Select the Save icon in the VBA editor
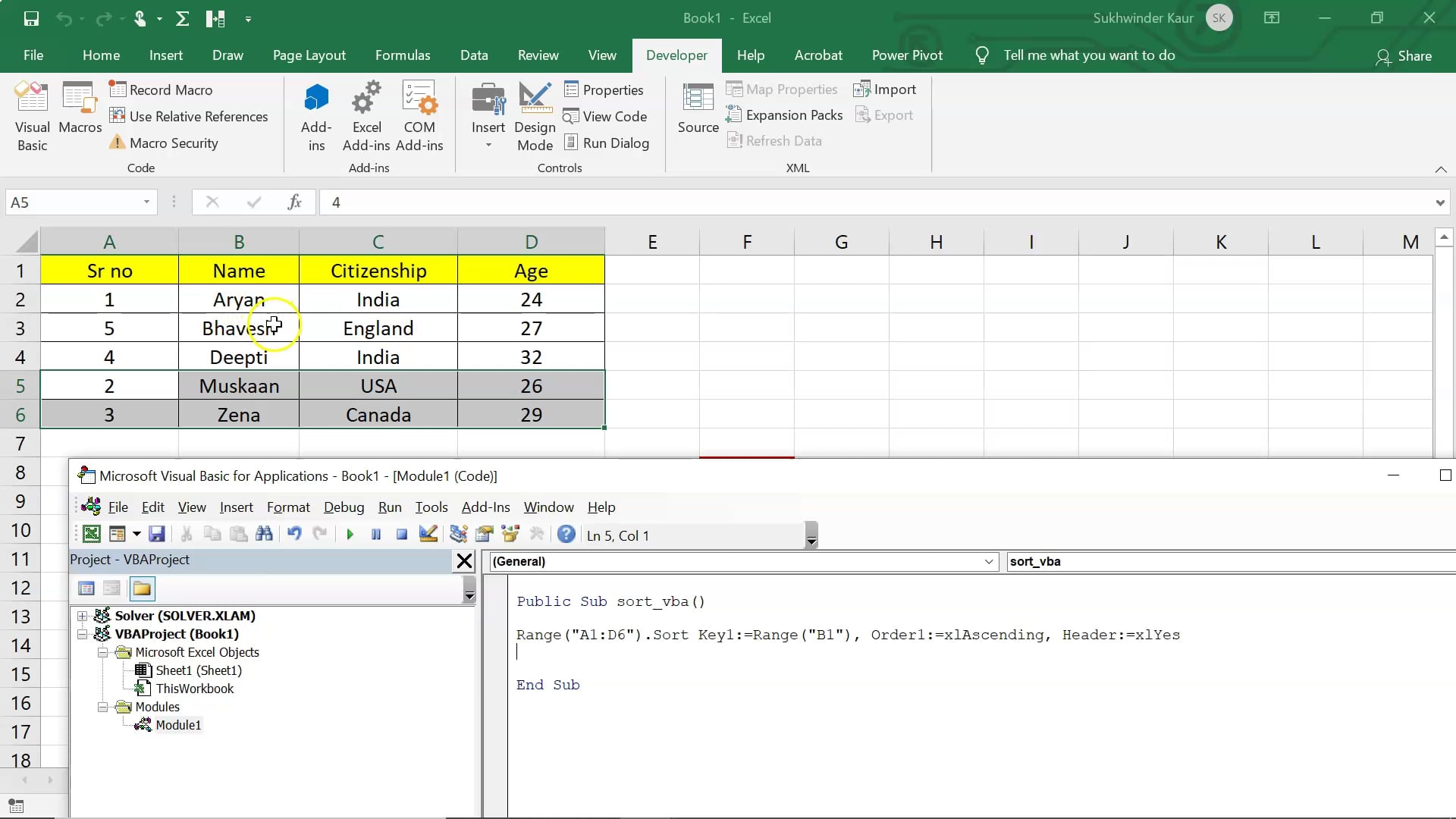The image size is (1456, 819). tap(157, 534)
